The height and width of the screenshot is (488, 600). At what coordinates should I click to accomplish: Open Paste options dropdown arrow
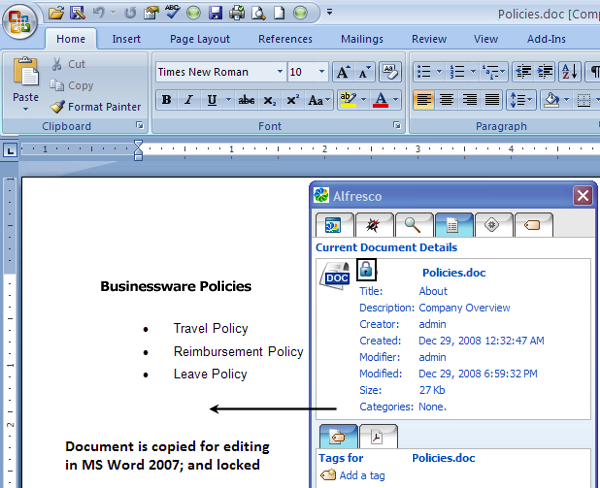[26, 109]
